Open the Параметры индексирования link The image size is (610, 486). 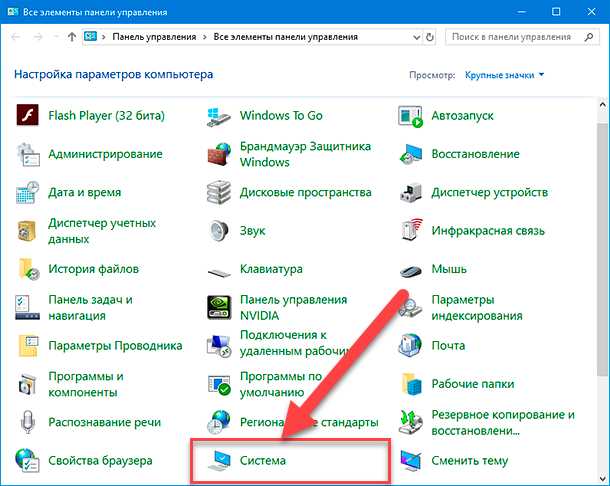tap(477, 307)
